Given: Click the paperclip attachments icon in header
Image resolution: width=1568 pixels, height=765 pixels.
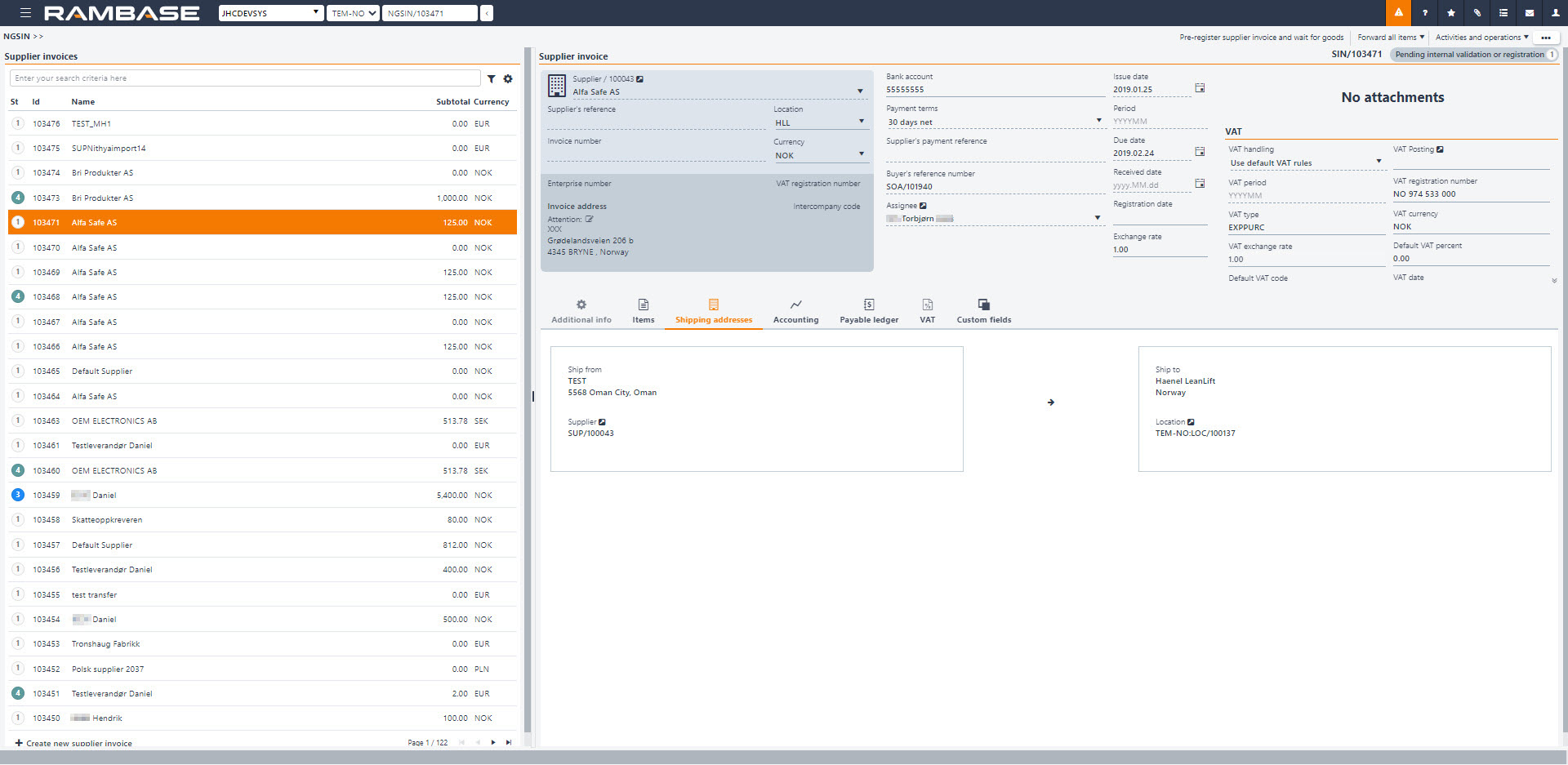Looking at the screenshot, I should [x=1477, y=13].
